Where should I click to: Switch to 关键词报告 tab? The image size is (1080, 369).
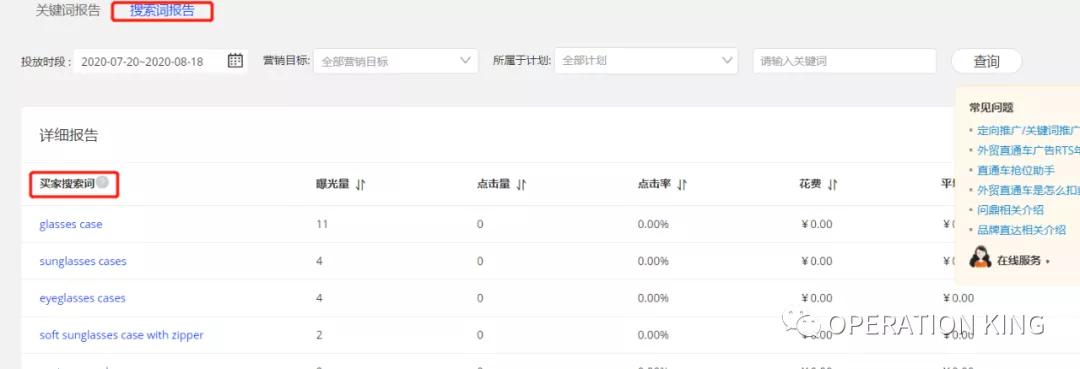[x=68, y=11]
